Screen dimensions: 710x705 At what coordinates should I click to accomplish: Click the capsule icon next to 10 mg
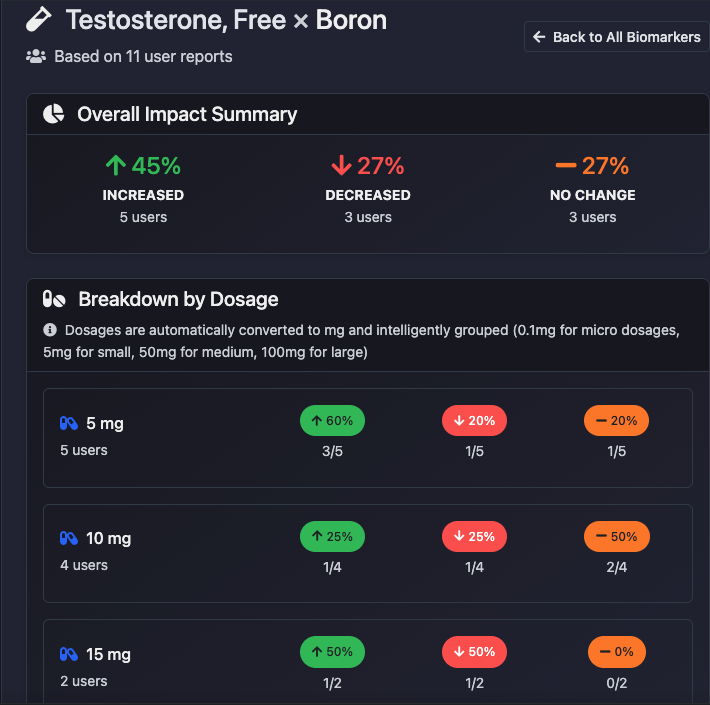click(68, 539)
